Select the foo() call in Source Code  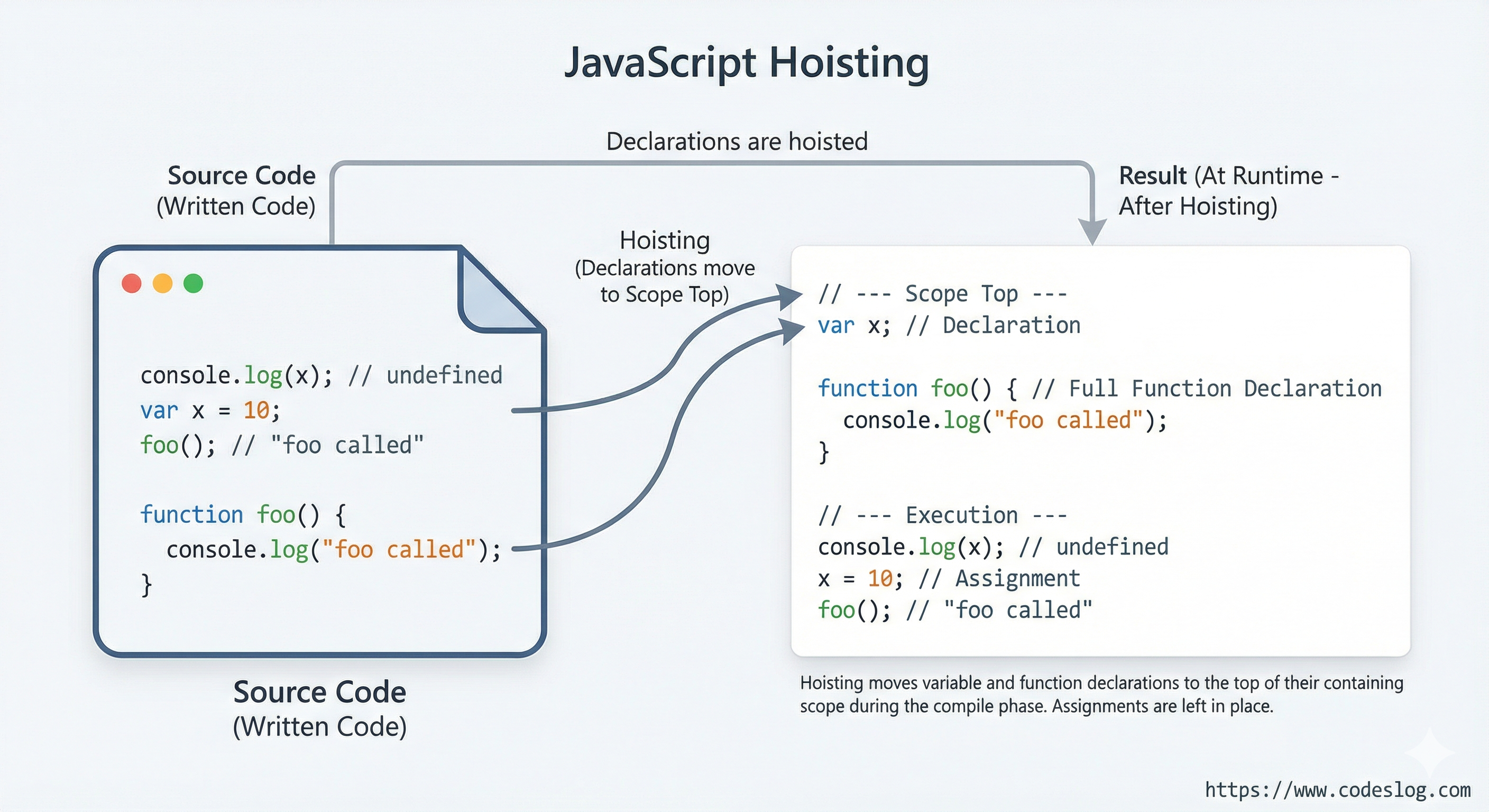(173, 445)
